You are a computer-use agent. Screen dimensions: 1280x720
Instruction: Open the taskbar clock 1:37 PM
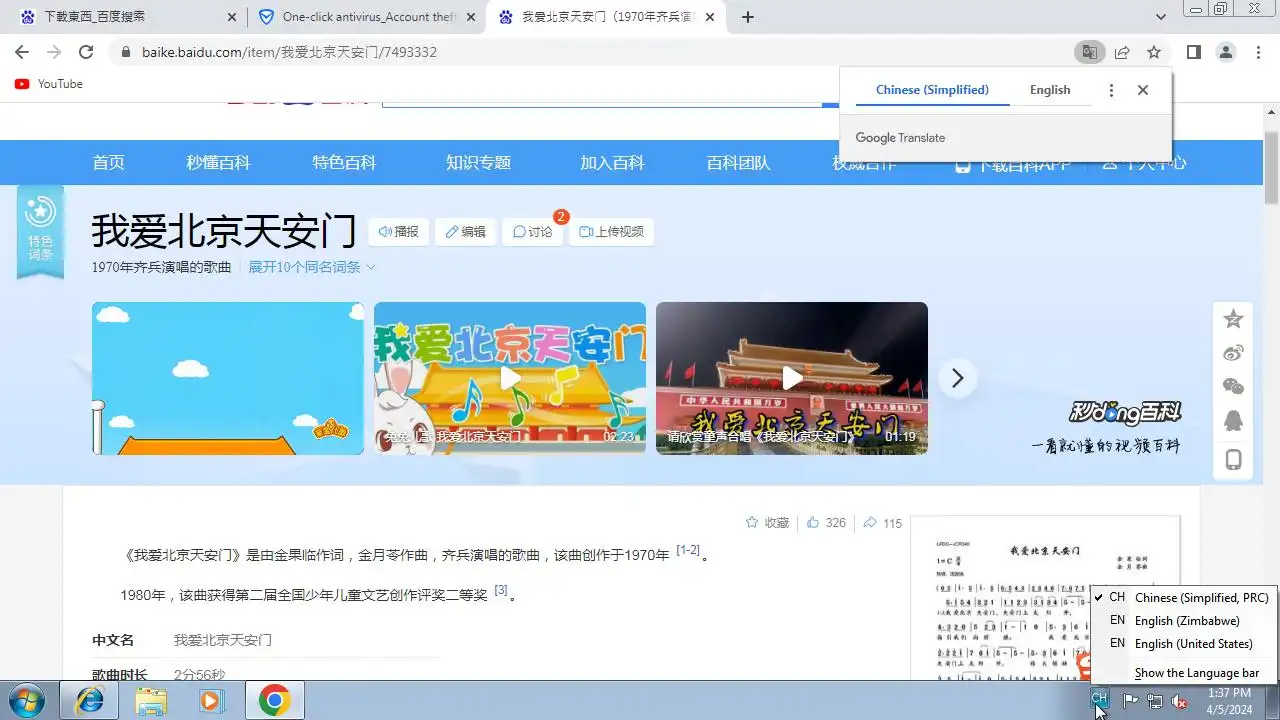[x=1229, y=701]
